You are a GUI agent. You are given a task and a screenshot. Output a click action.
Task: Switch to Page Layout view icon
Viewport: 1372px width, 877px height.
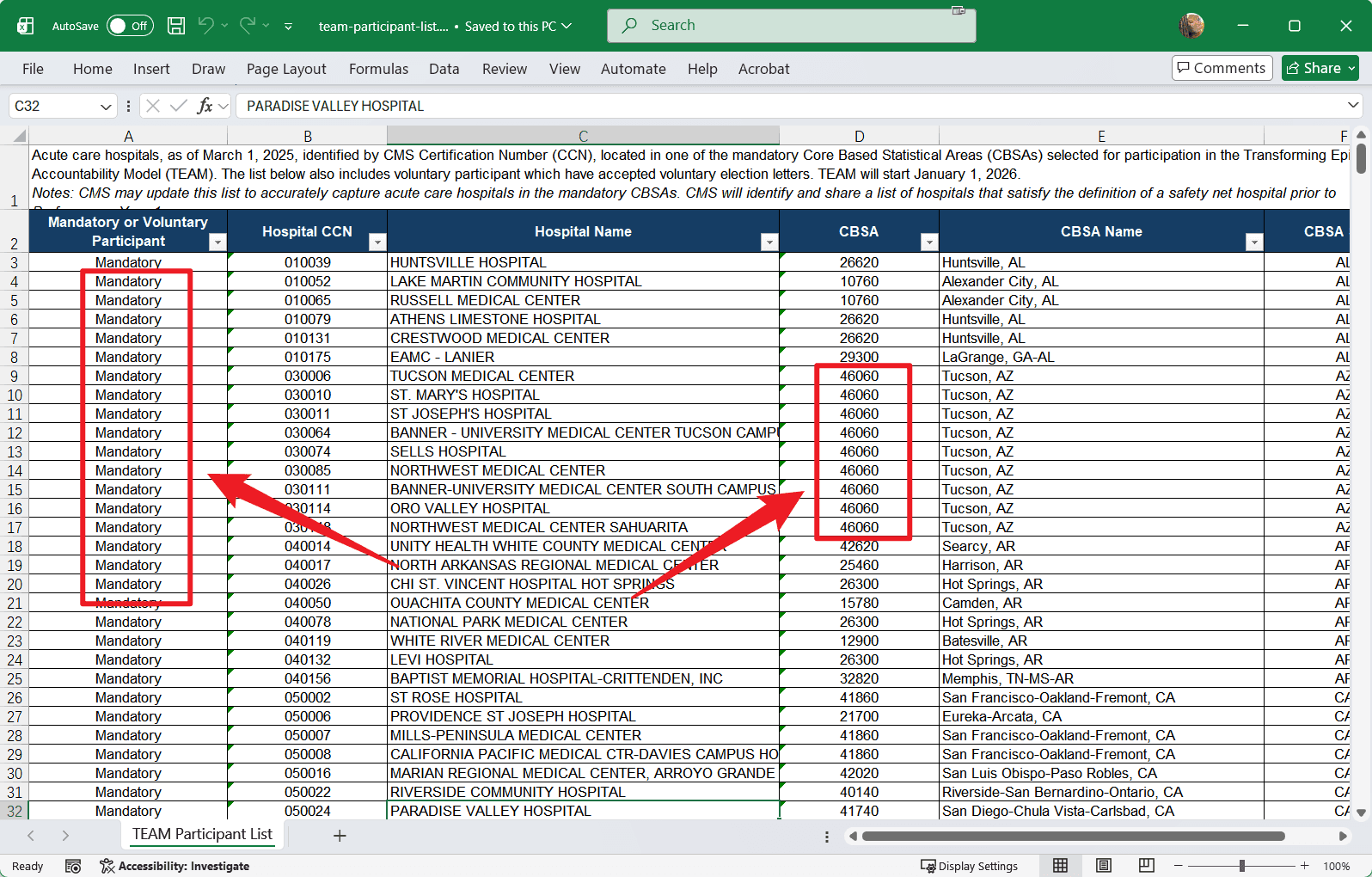pos(1104,866)
